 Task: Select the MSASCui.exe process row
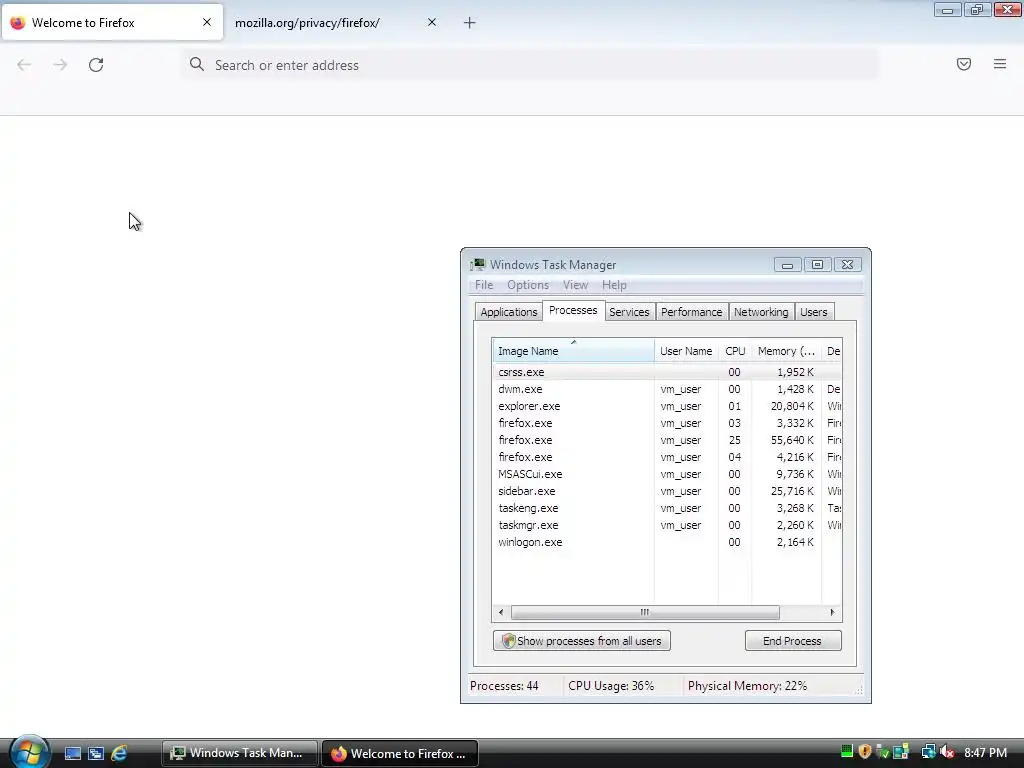tap(667, 473)
